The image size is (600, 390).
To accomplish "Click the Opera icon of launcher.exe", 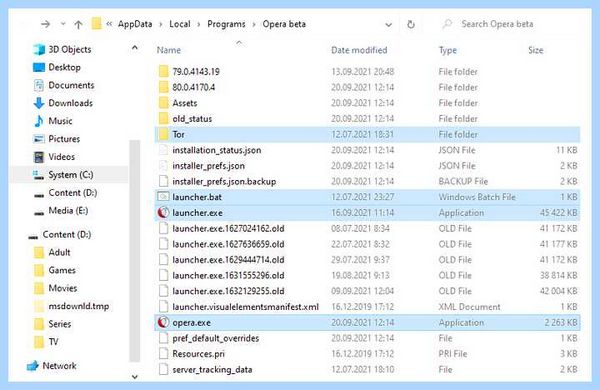I will (163, 213).
